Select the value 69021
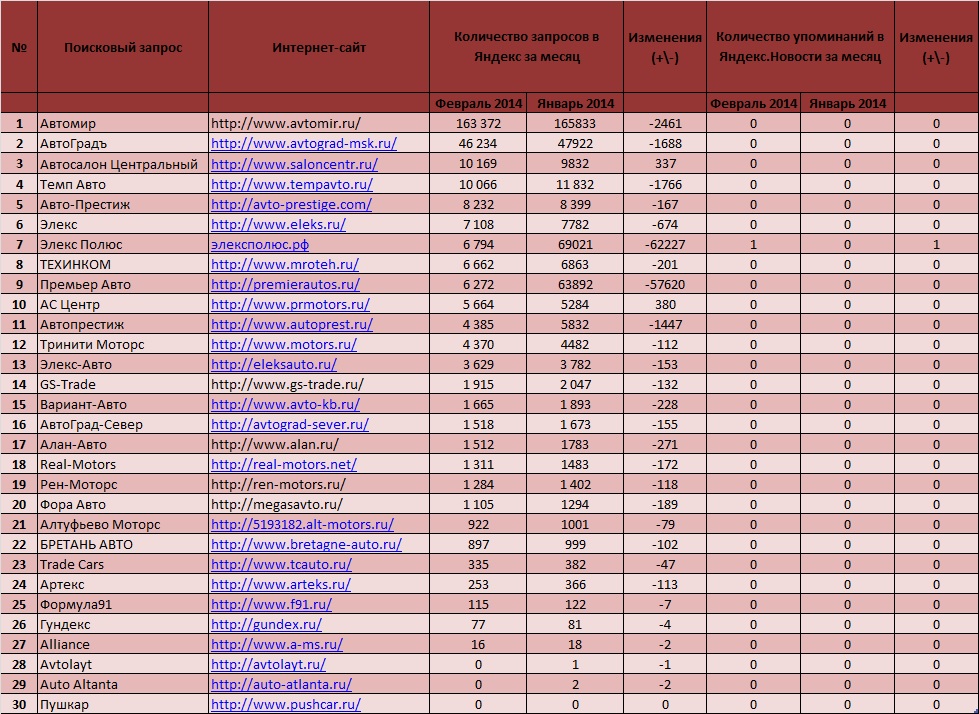Viewport: 979px width, 714px height. tap(575, 245)
